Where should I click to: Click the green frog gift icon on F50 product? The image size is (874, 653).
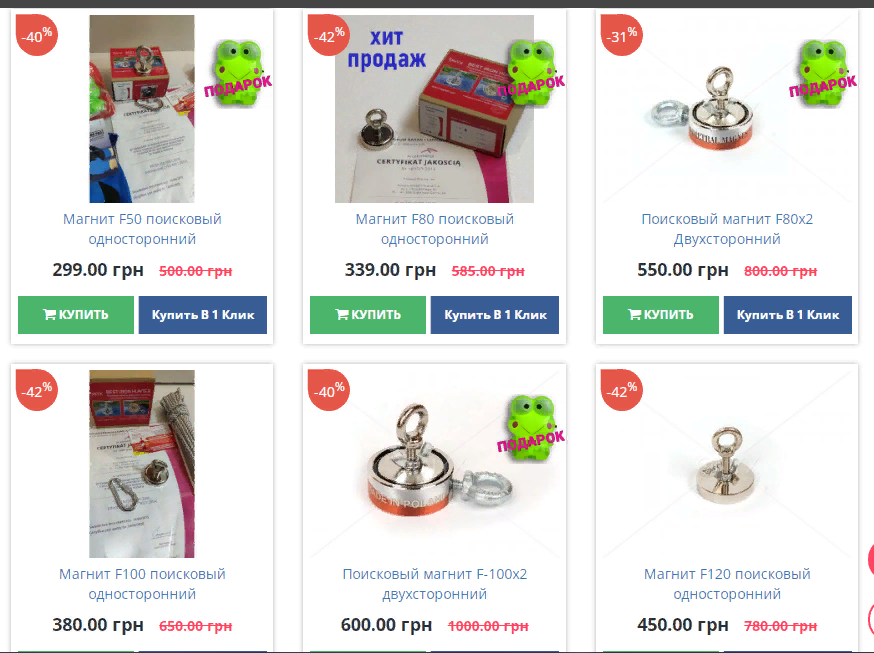(x=238, y=73)
